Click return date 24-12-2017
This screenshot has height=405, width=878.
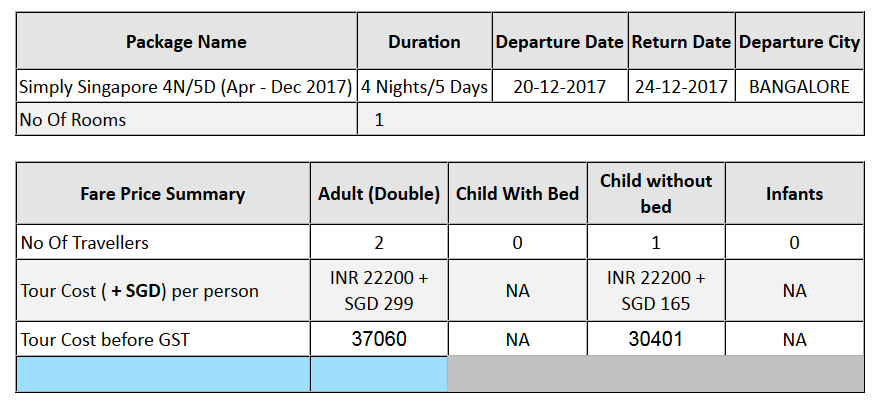(x=681, y=87)
